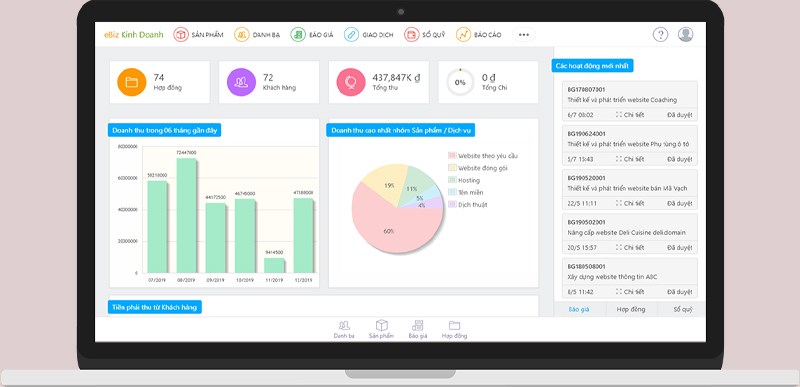This screenshot has width=800, height=387.
Task: Open the Sản Phẩm box icon in navbar
Action: click(181, 35)
